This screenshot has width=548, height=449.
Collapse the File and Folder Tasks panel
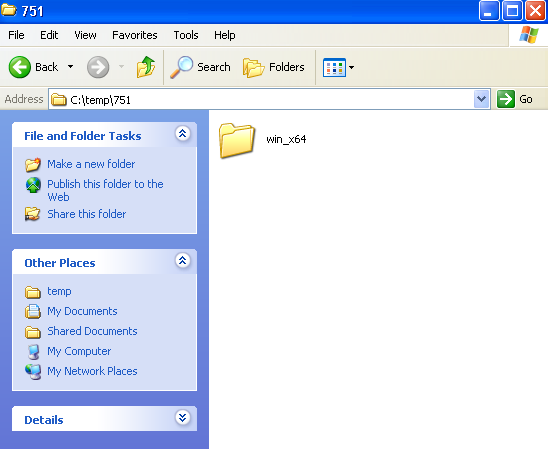click(x=182, y=133)
